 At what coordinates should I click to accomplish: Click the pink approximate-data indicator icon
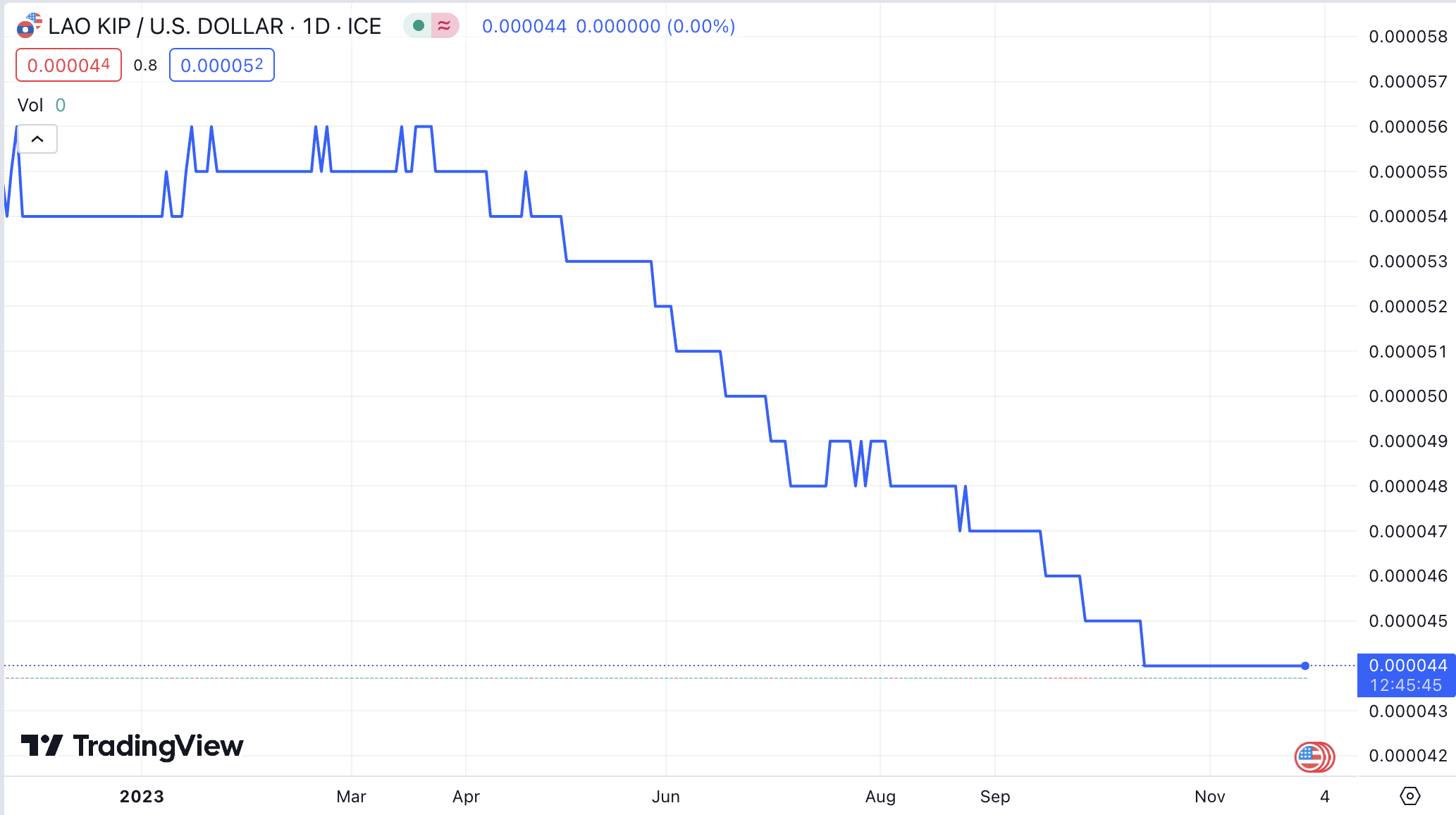pos(444,26)
